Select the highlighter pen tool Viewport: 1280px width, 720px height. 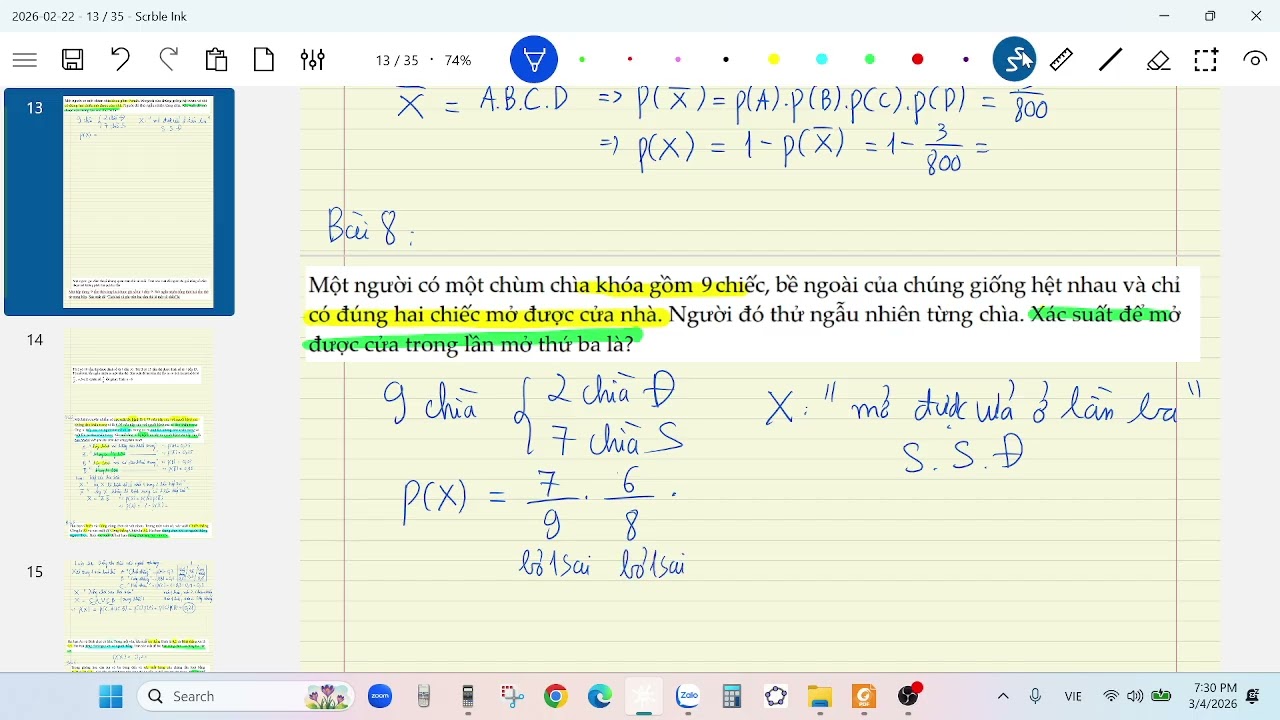pos(534,60)
